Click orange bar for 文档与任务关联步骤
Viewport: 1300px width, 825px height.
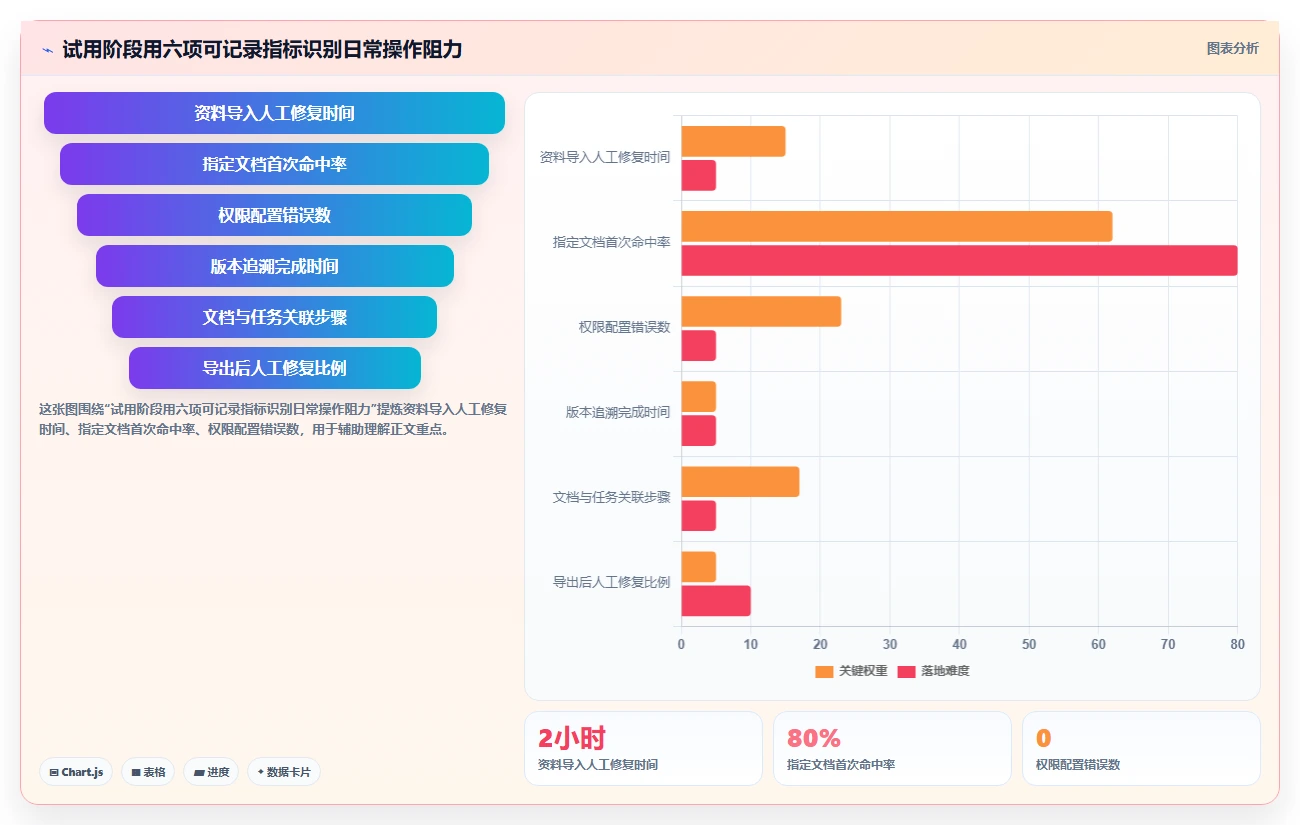[740, 482]
